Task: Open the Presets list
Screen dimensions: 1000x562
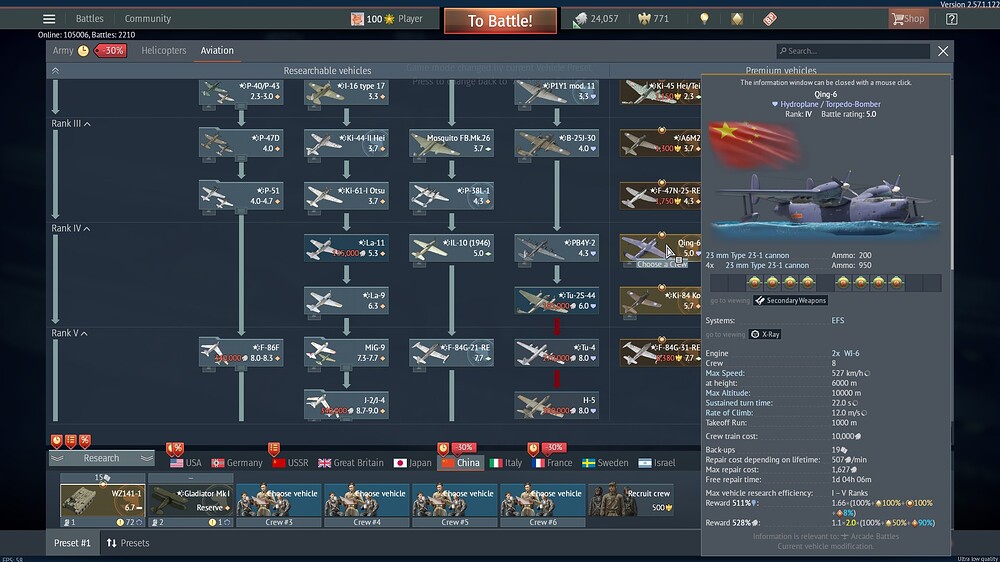Action: click(128, 543)
